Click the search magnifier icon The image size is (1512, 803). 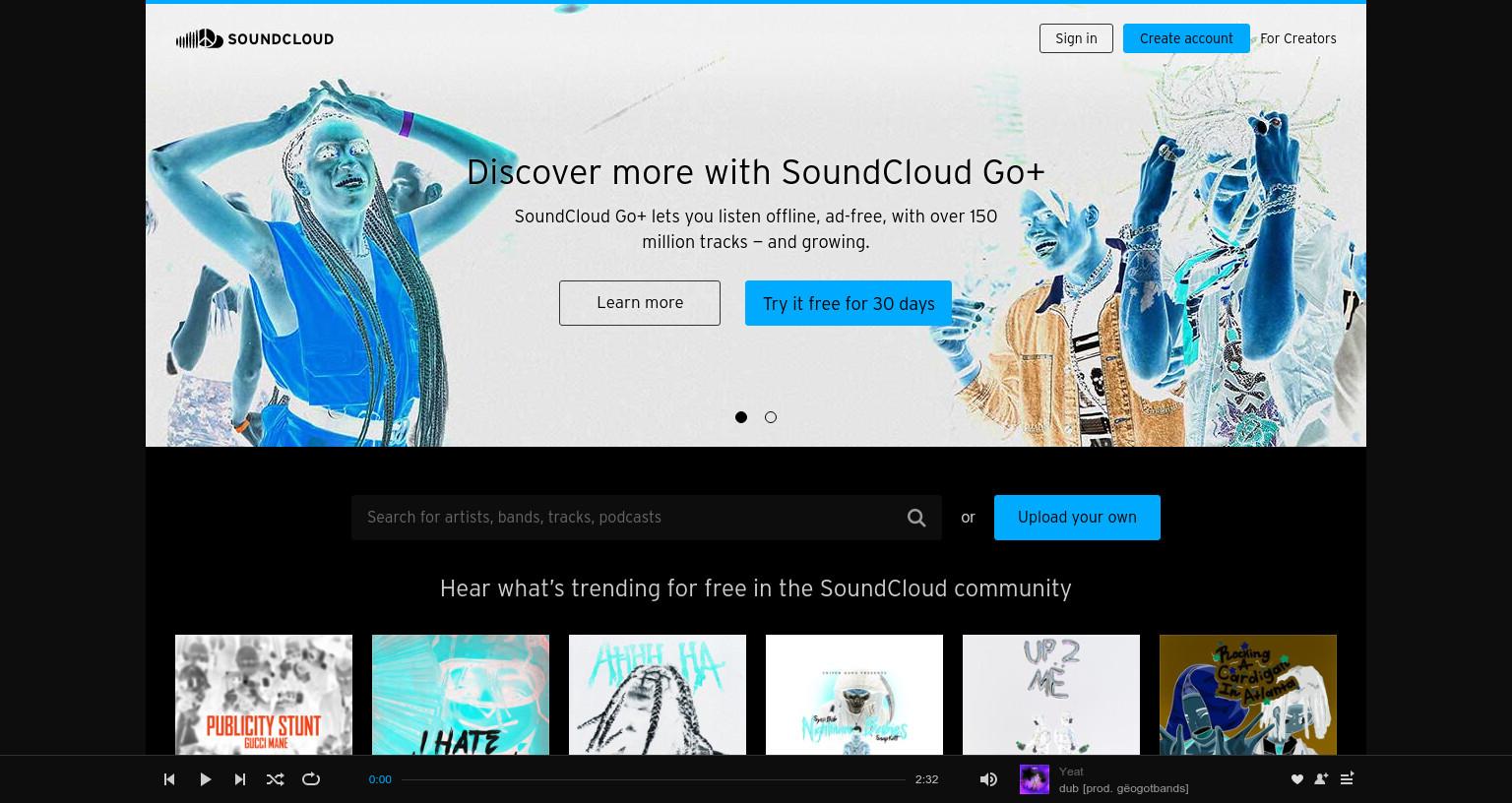916,518
